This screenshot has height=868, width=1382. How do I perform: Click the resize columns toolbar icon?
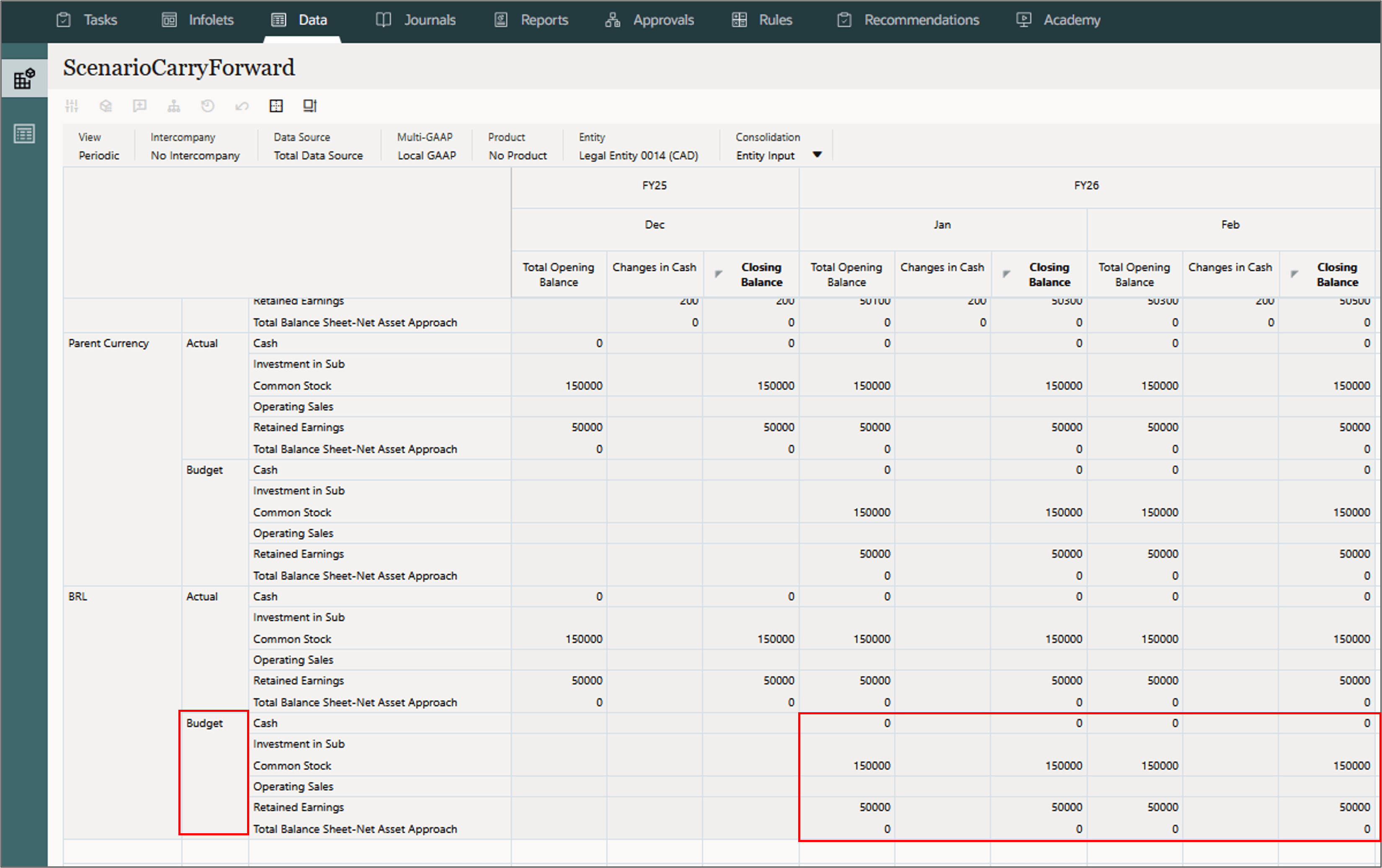coord(310,106)
